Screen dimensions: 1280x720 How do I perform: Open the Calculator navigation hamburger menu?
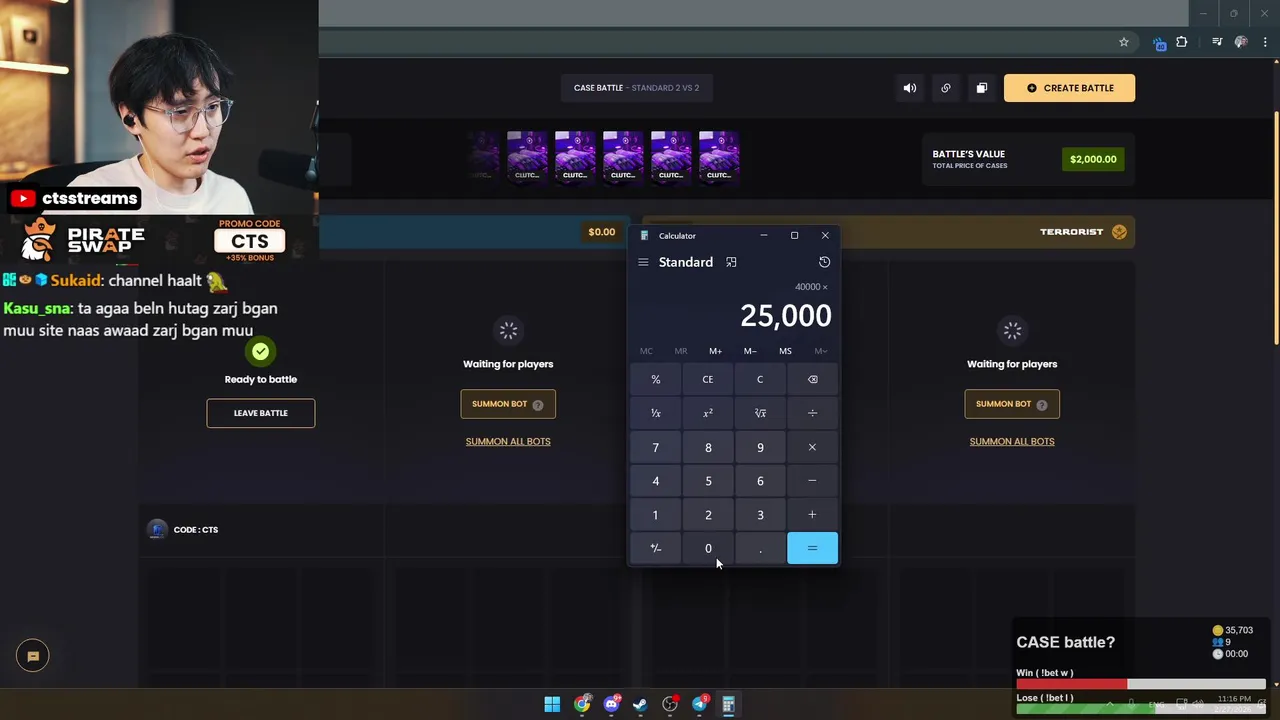pyautogui.click(x=643, y=262)
